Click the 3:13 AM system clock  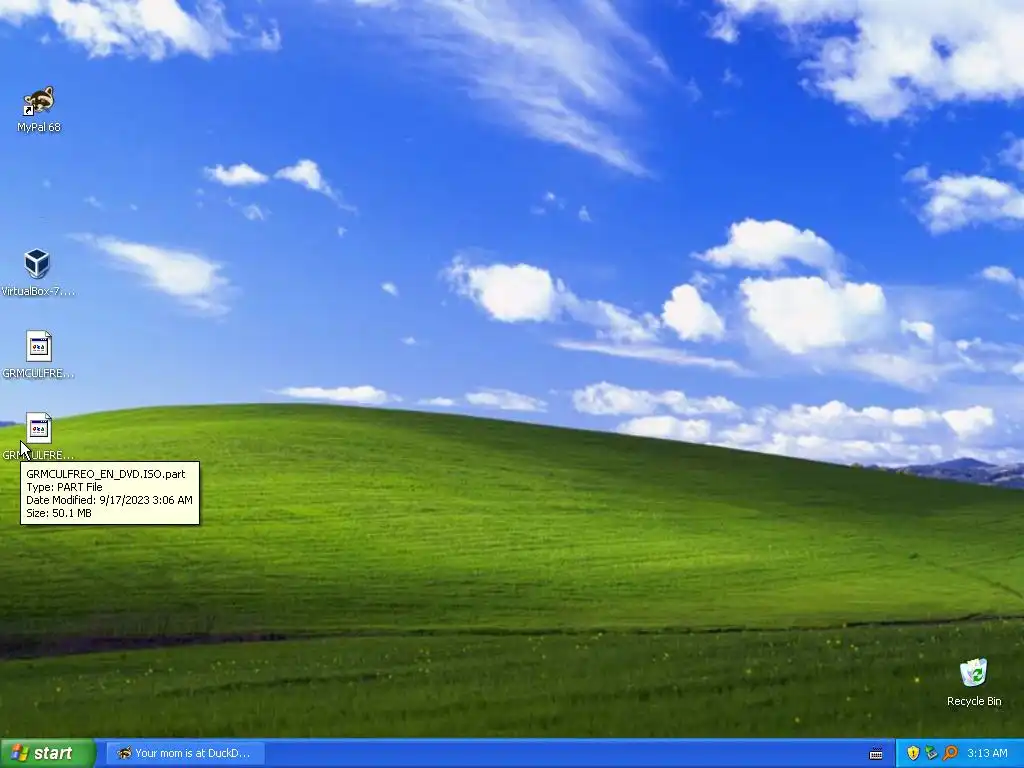pyautogui.click(x=987, y=753)
